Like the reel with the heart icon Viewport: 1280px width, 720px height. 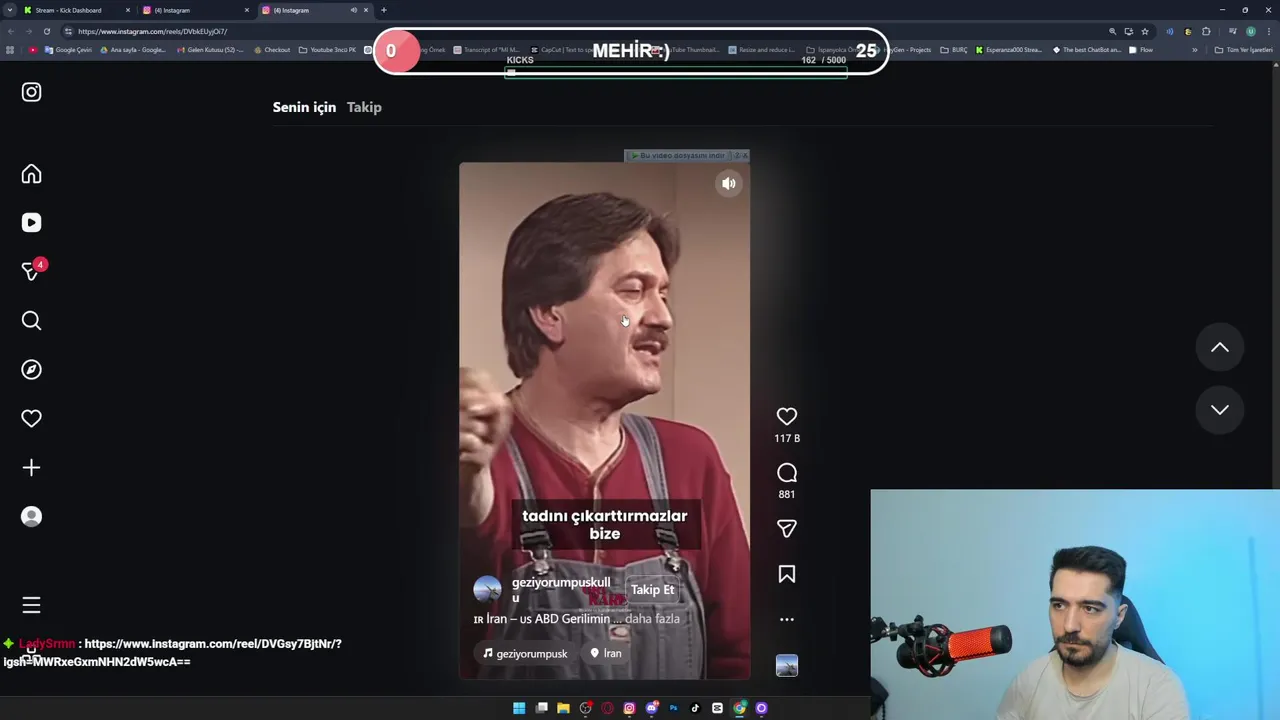pyautogui.click(x=787, y=416)
